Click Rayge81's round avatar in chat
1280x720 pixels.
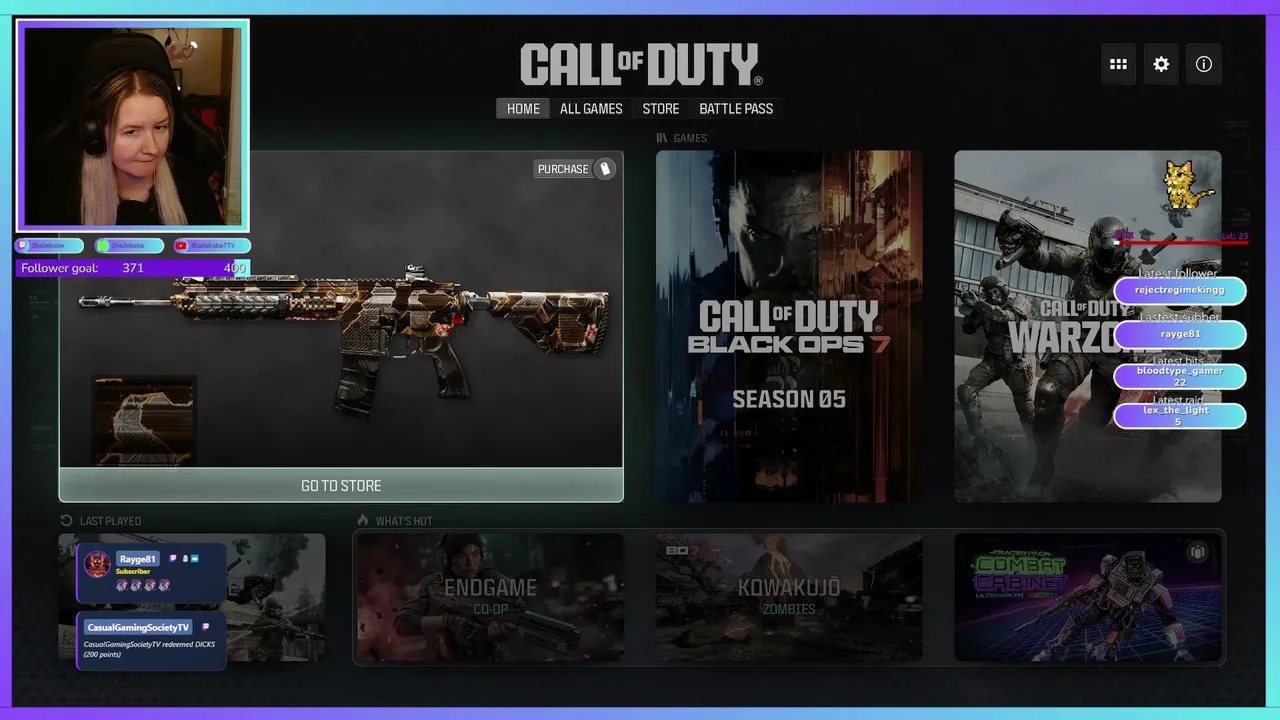[x=97, y=564]
